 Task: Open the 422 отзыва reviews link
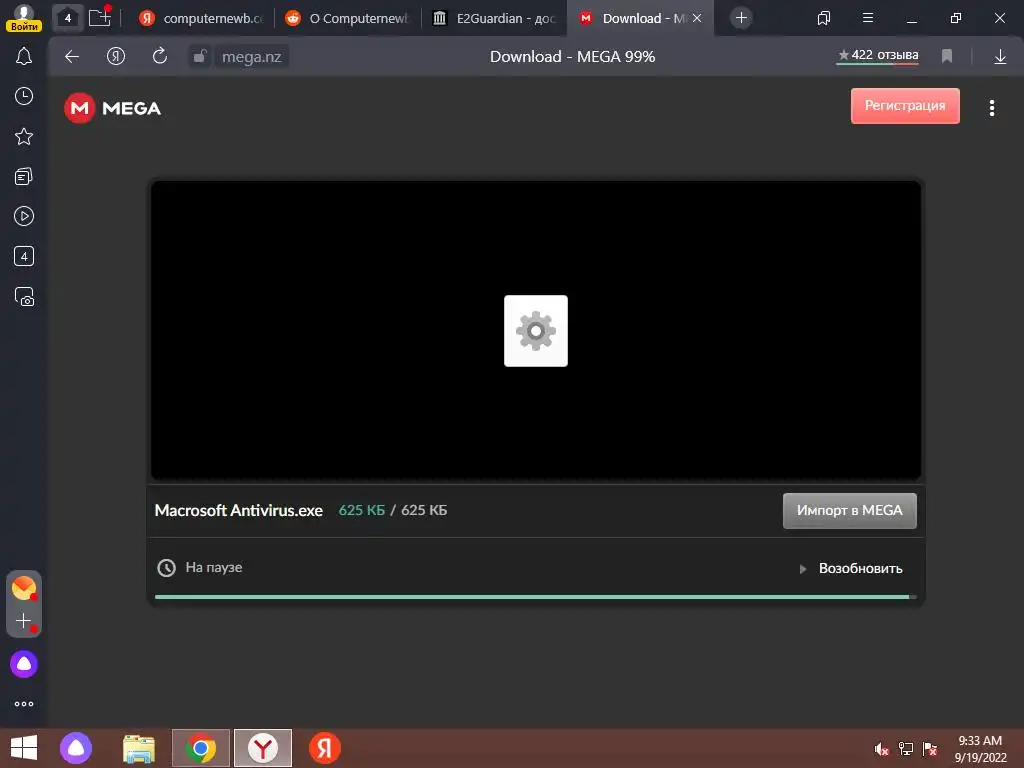877,56
